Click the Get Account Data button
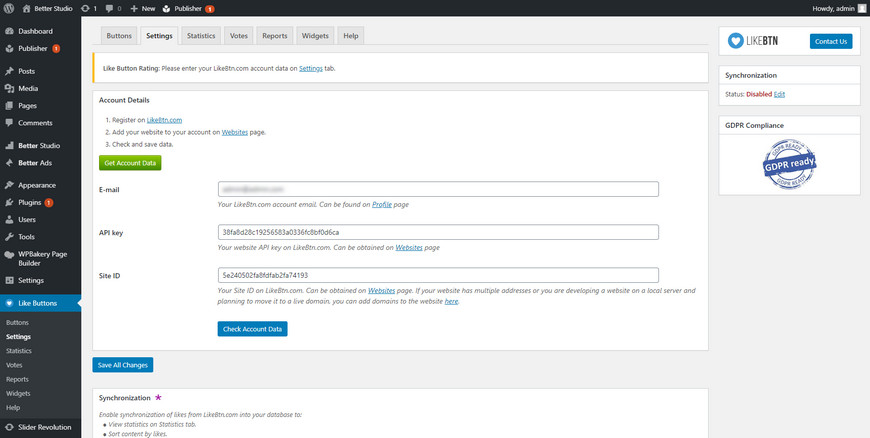 point(130,163)
